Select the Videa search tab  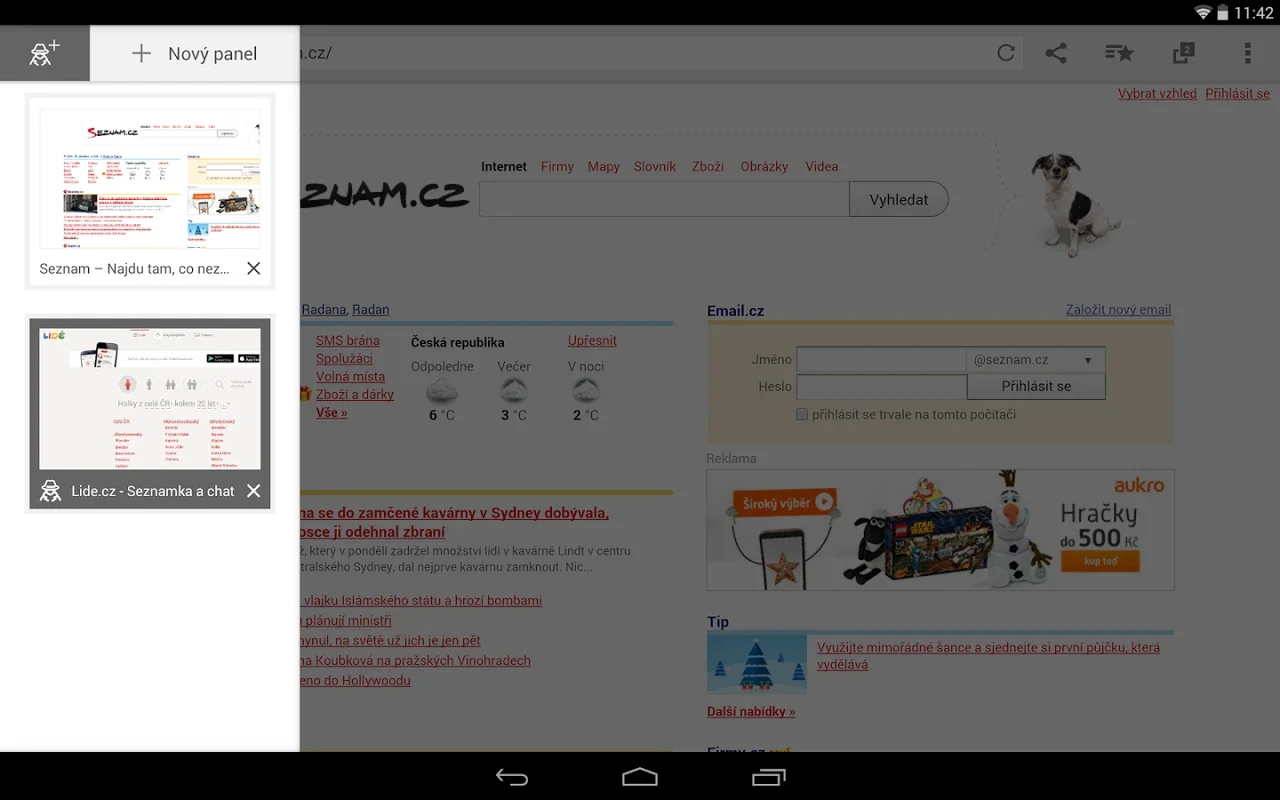pos(822,166)
